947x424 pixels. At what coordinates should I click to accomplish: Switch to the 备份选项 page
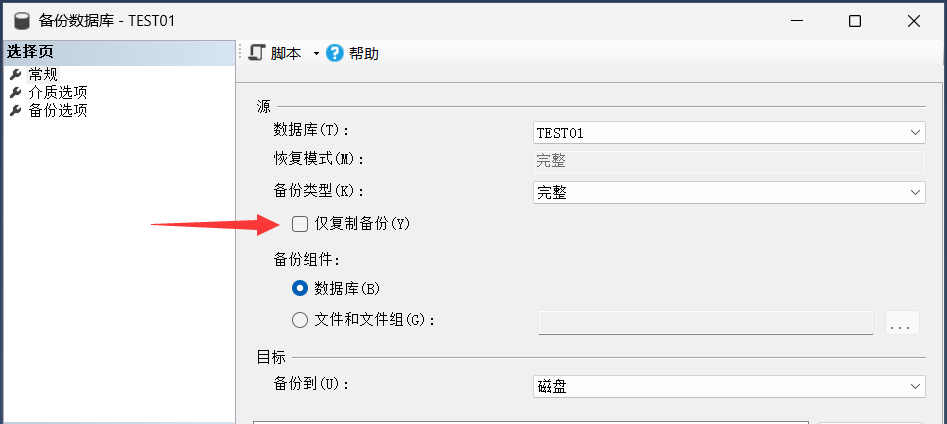pos(58,110)
